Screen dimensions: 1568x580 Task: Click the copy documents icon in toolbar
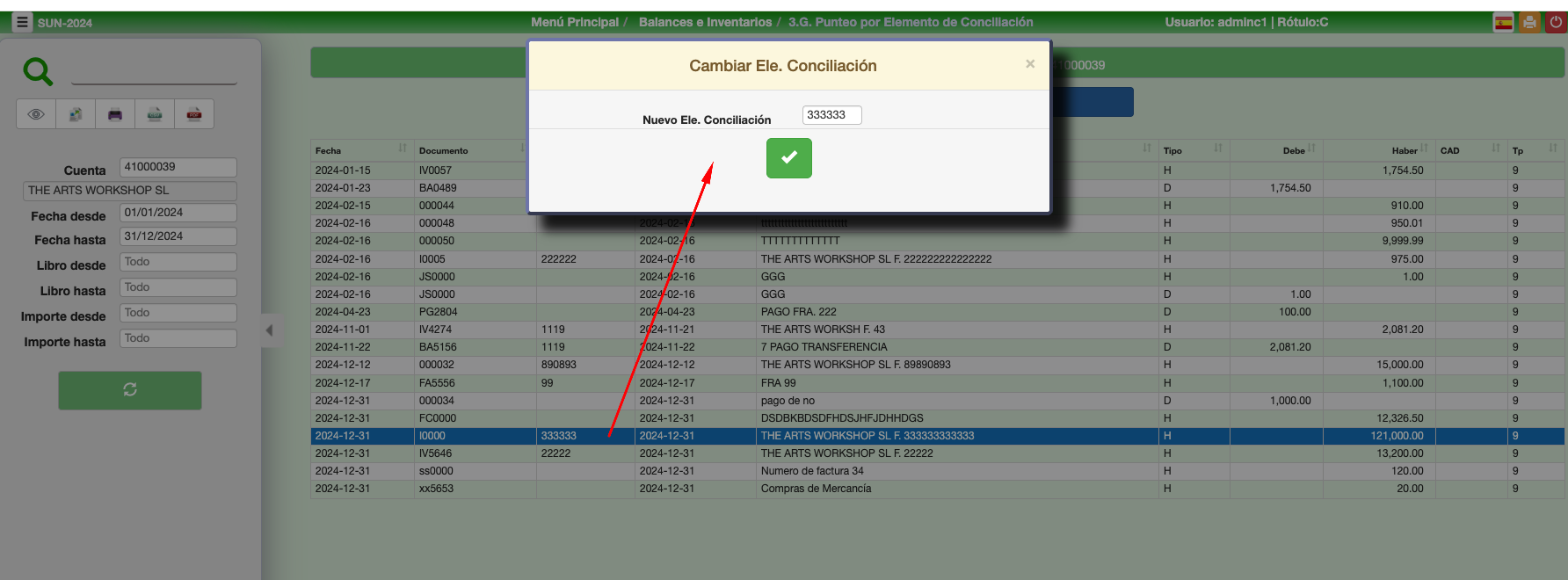[76, 114]
